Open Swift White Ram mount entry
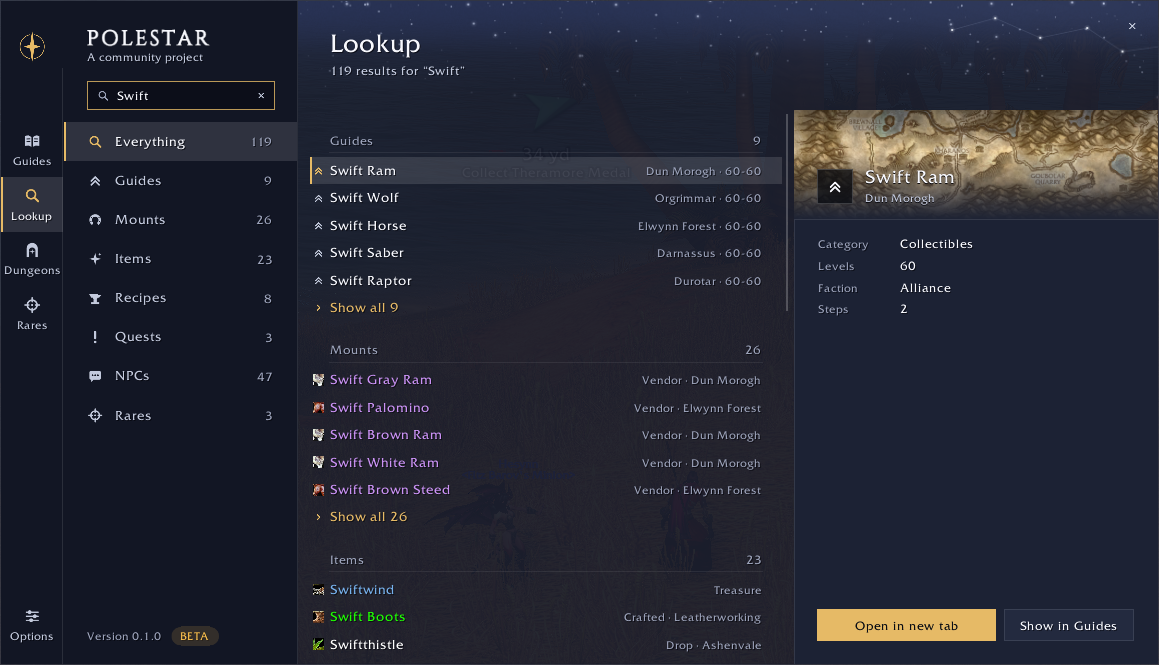 tap(545, 463)
